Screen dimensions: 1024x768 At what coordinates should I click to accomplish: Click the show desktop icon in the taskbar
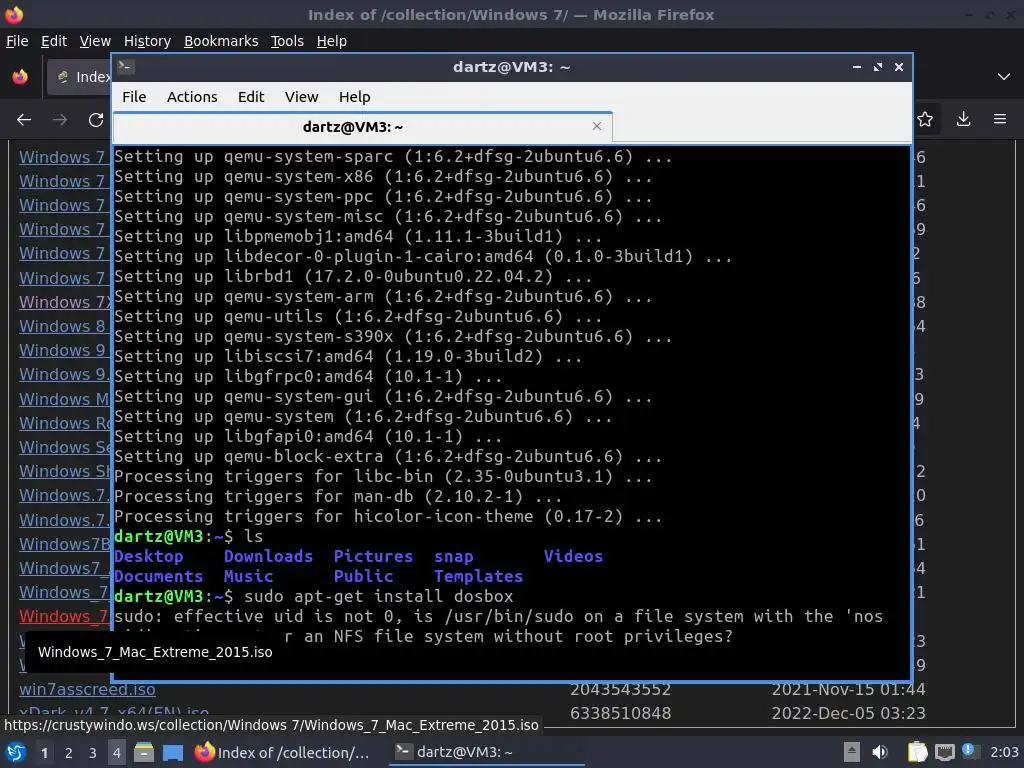172,752
